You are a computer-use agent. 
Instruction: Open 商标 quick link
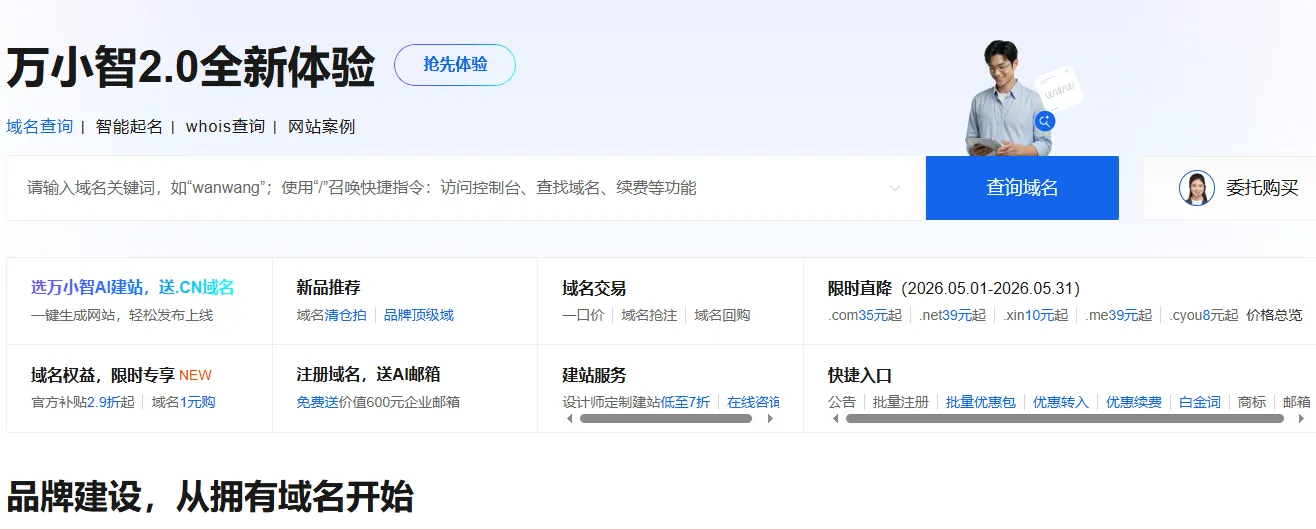[1252, 402]
